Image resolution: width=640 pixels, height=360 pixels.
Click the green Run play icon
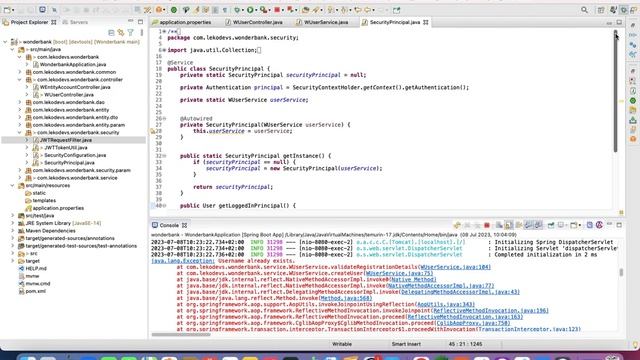[250, 10]
